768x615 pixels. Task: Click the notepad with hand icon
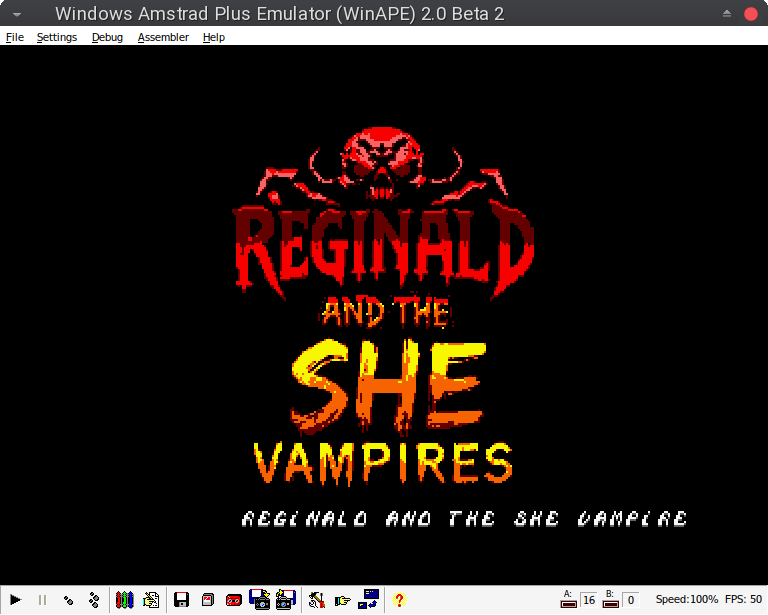pyautogui.click(x=151, y=599)
